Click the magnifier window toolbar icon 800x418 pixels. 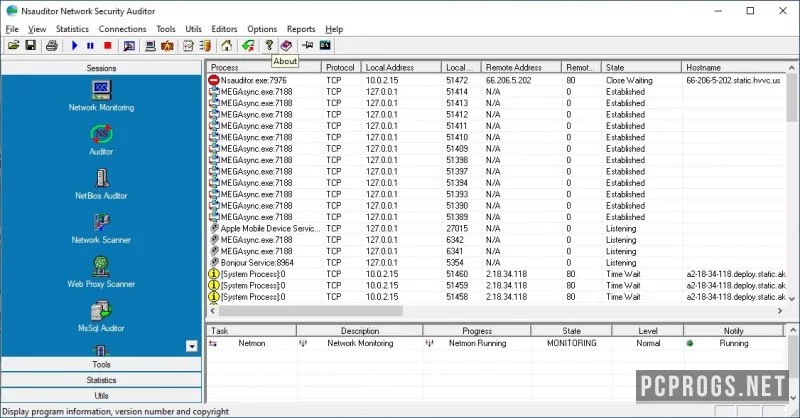click(129, 45)
